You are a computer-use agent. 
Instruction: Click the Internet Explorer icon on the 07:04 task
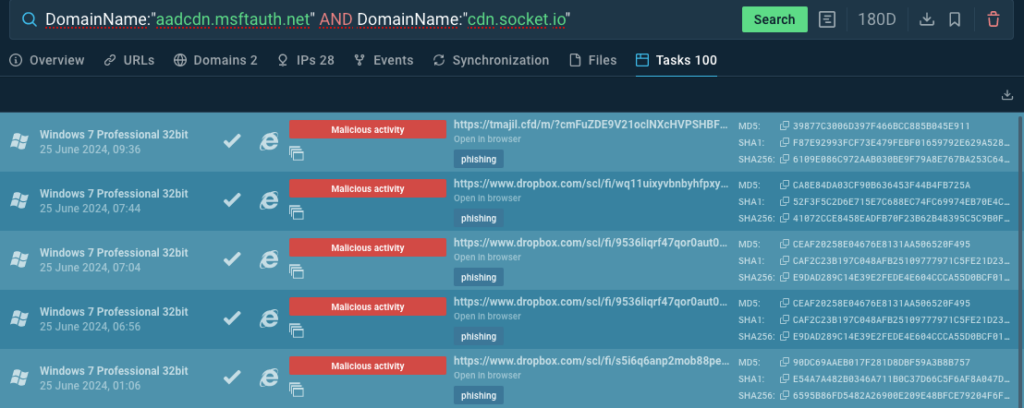click(268, 258)
